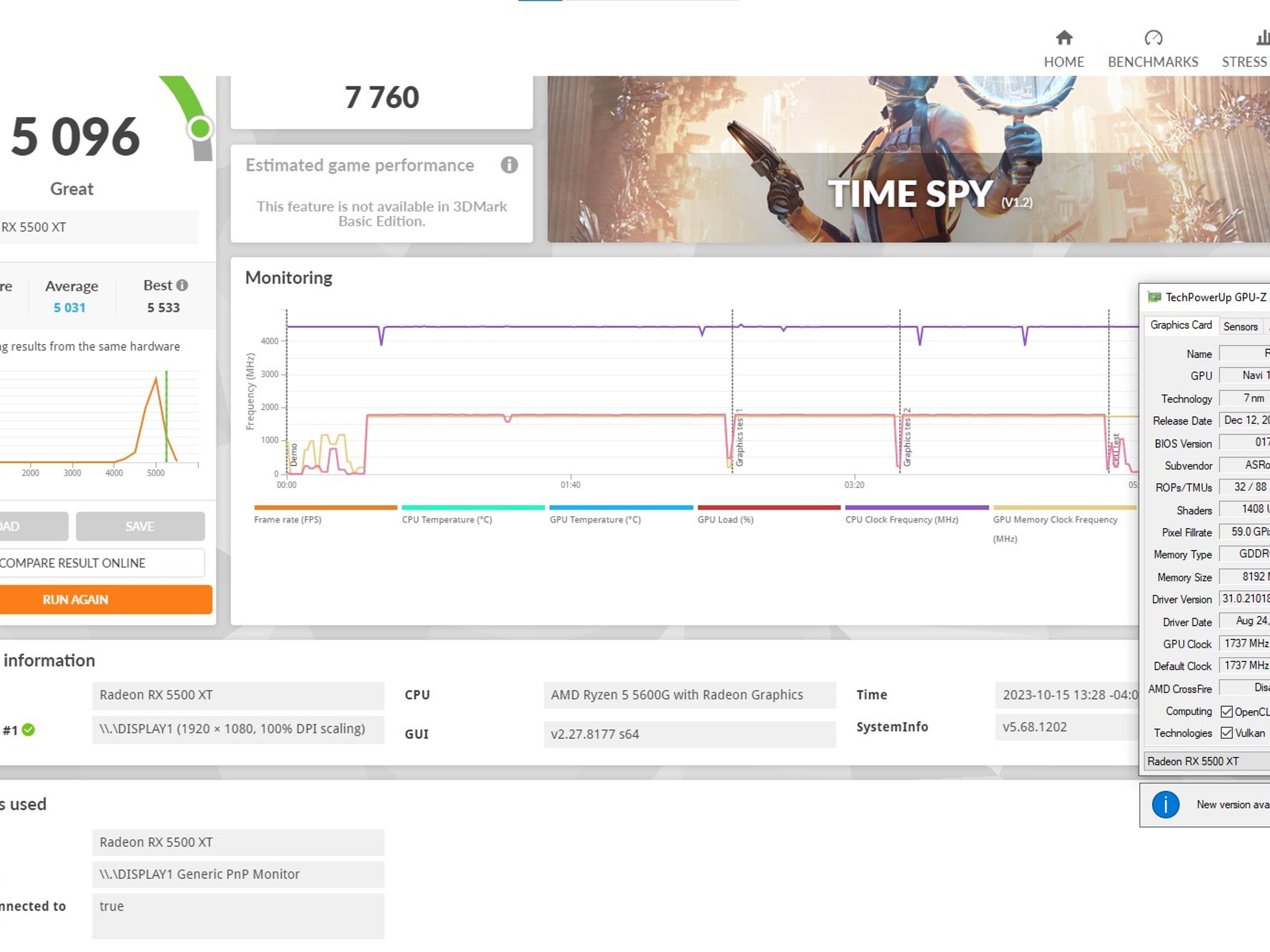Click the SAVE button
Image resolution: width=1270 pixels, height=952 pixels.
click(140, 526)
